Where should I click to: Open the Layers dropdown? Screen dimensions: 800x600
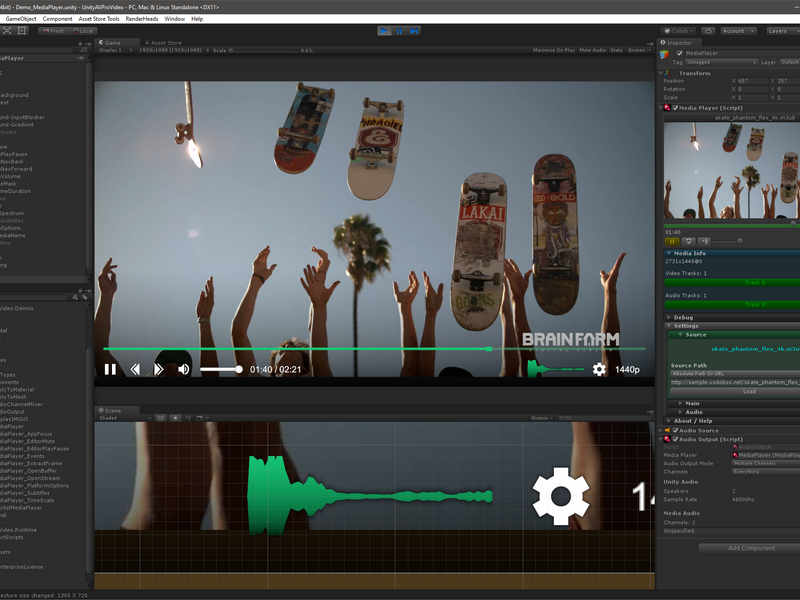click(x=783, y=31)
